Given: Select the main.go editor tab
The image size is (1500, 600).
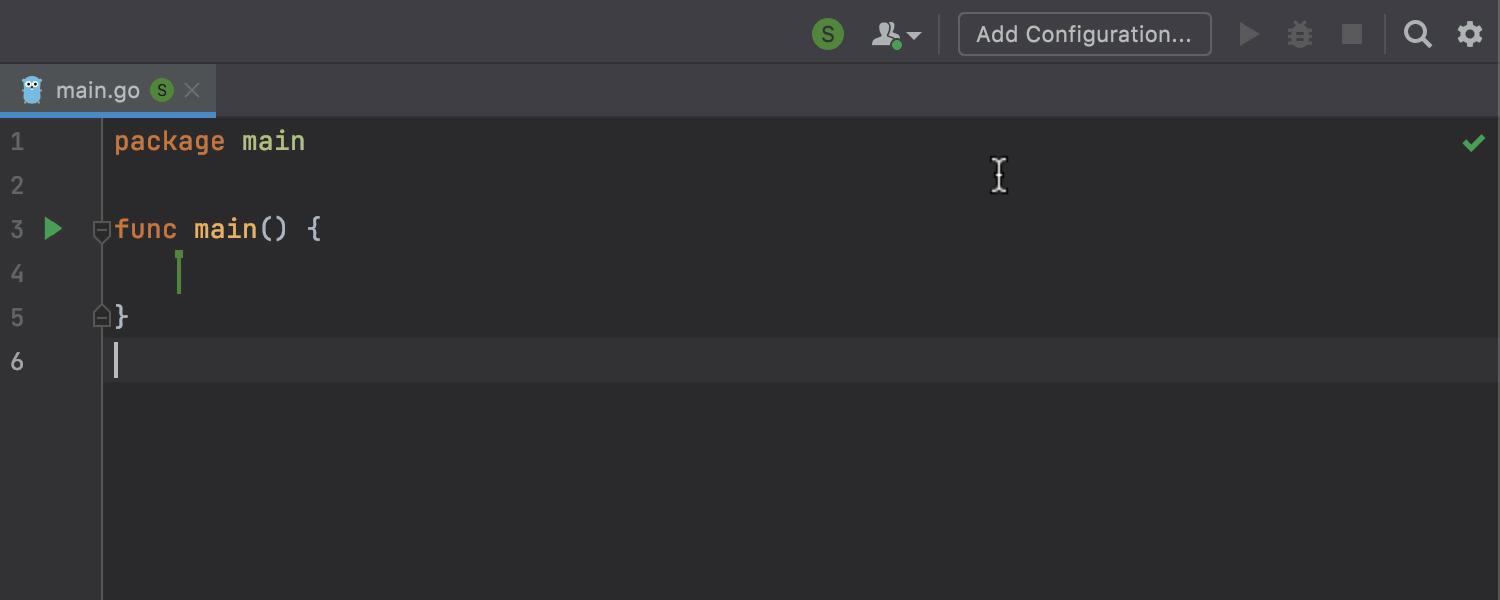Looking at the screenshot, I should pyautogui.click(x=97, y=91).
